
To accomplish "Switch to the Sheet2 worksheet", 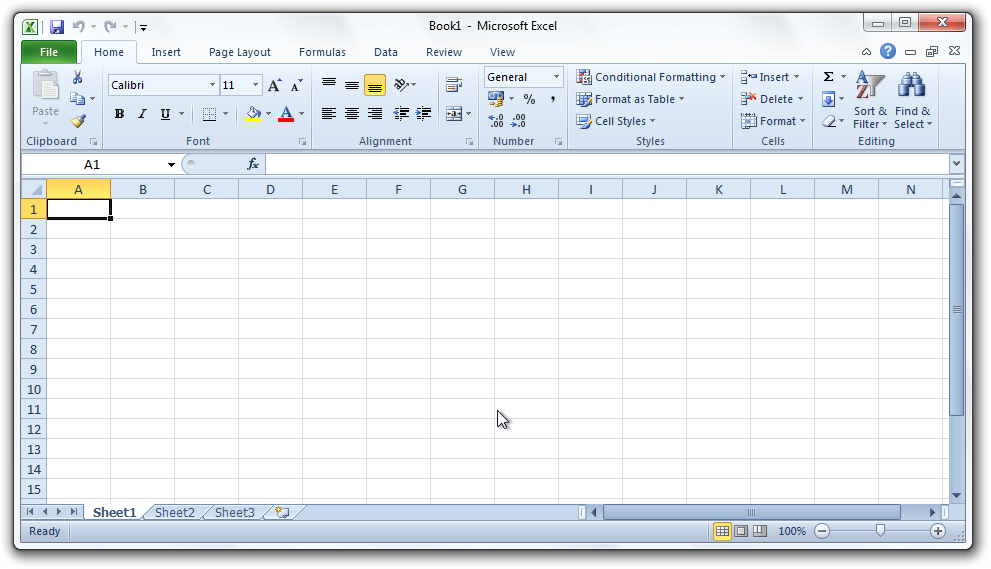I will (x=174, y=512).
